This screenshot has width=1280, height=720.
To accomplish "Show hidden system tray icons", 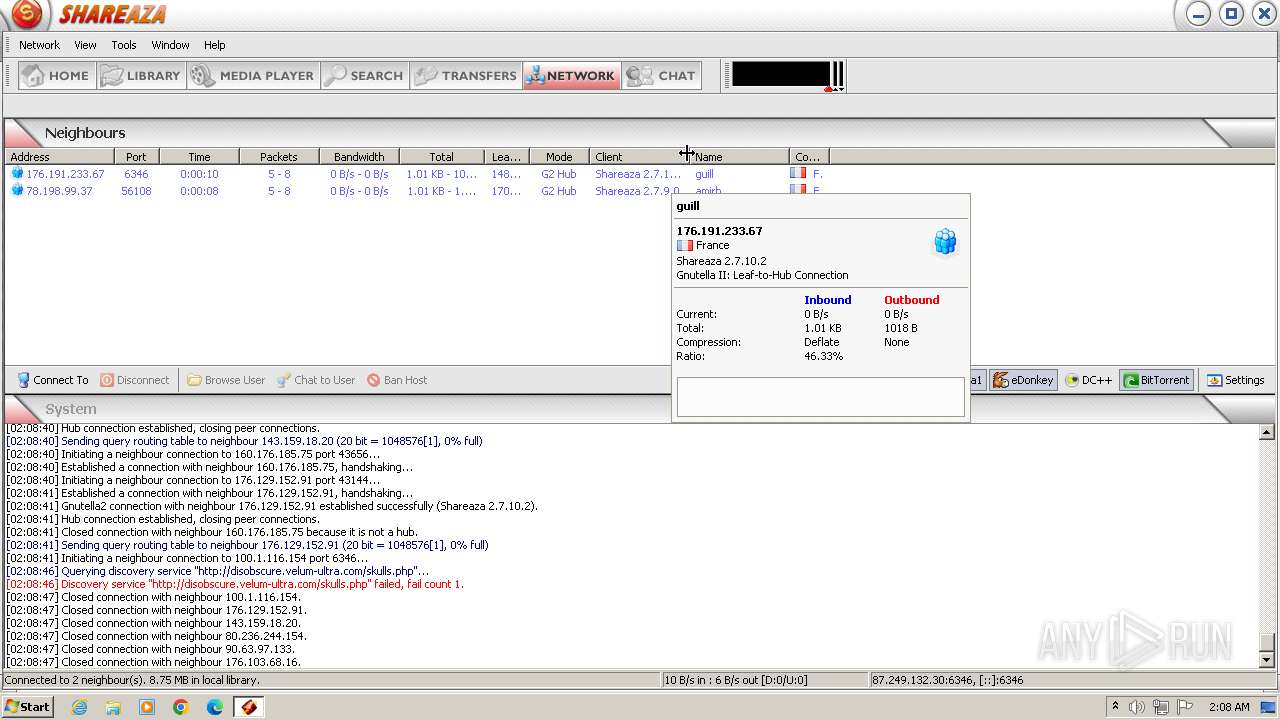I will click(1116, 707).
